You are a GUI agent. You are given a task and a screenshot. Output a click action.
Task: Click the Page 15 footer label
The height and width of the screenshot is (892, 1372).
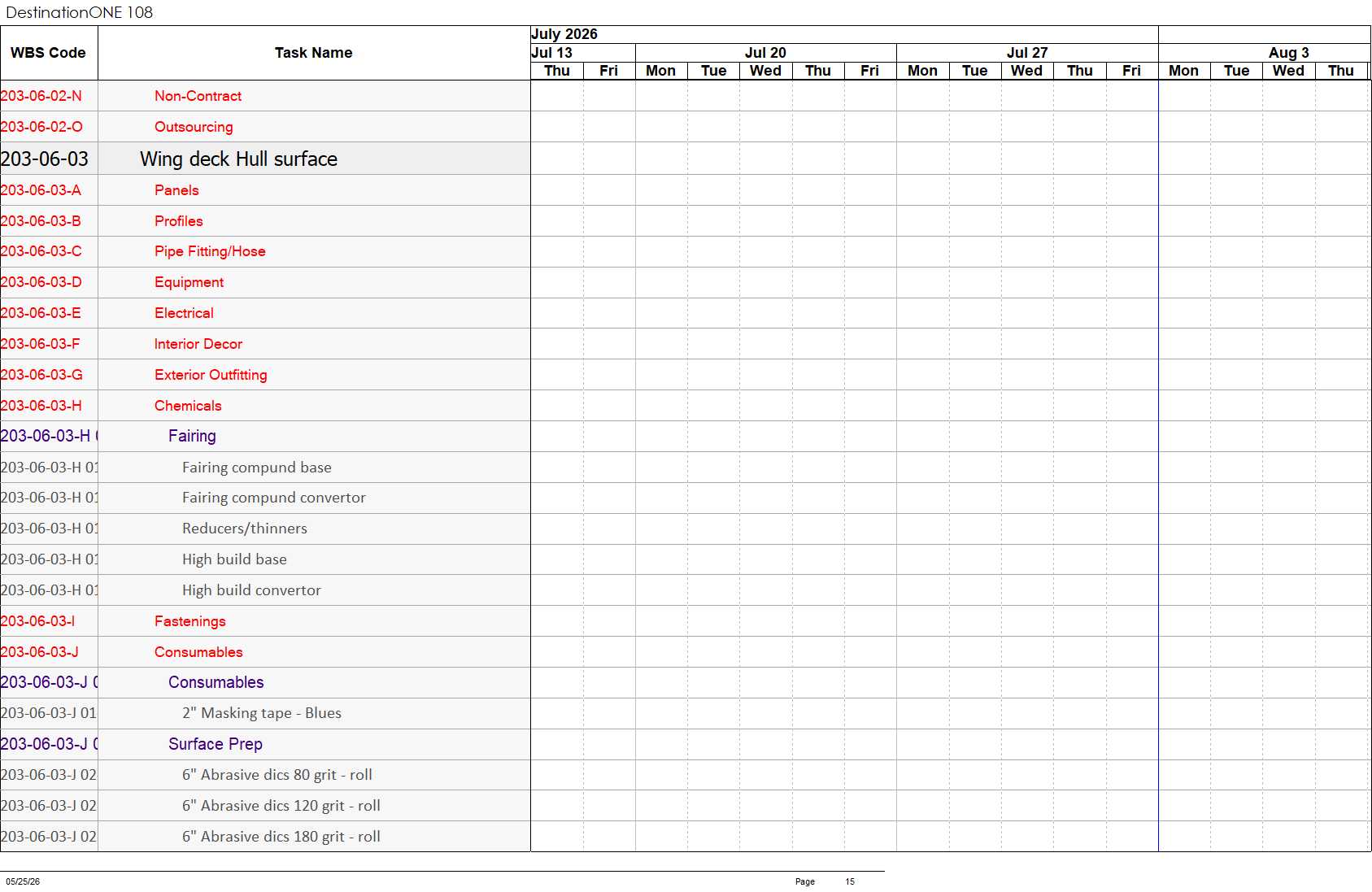(825, 881)
